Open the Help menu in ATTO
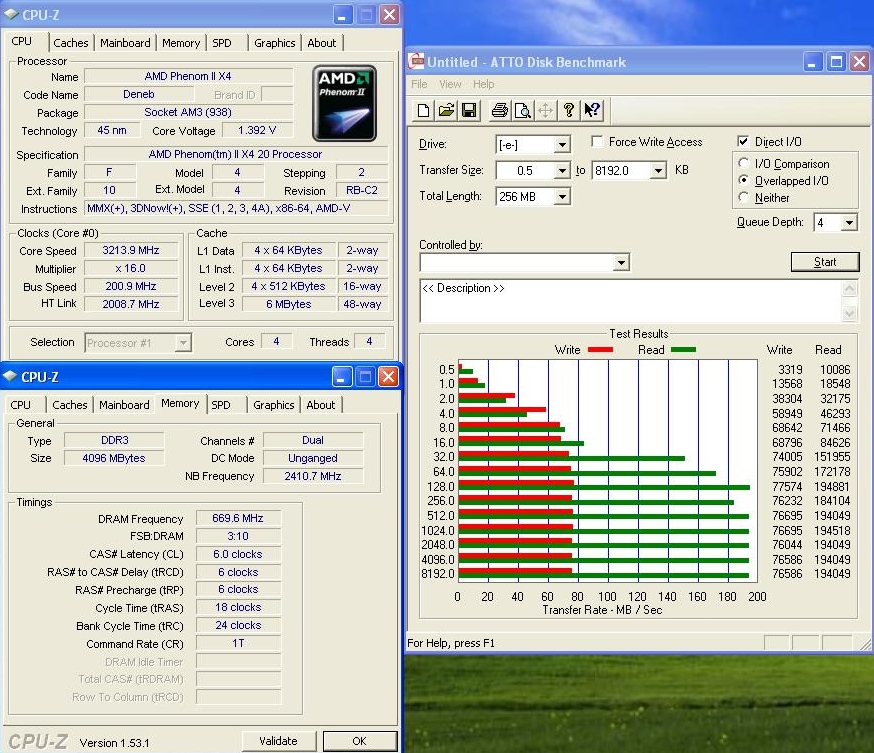The height and width of the screenshot is (753, 874). coord(483,84)
